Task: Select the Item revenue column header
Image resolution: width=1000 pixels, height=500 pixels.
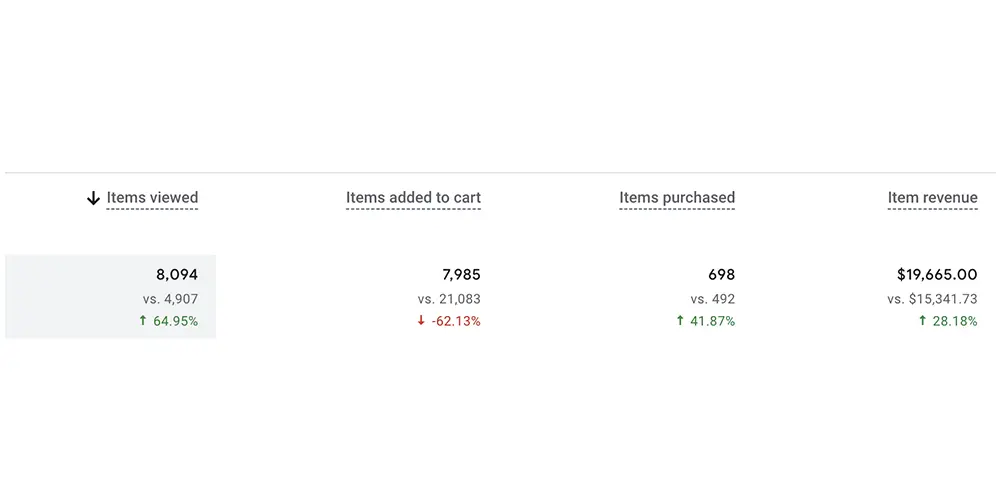Action: pyautogui.click(x=932, y=198)
